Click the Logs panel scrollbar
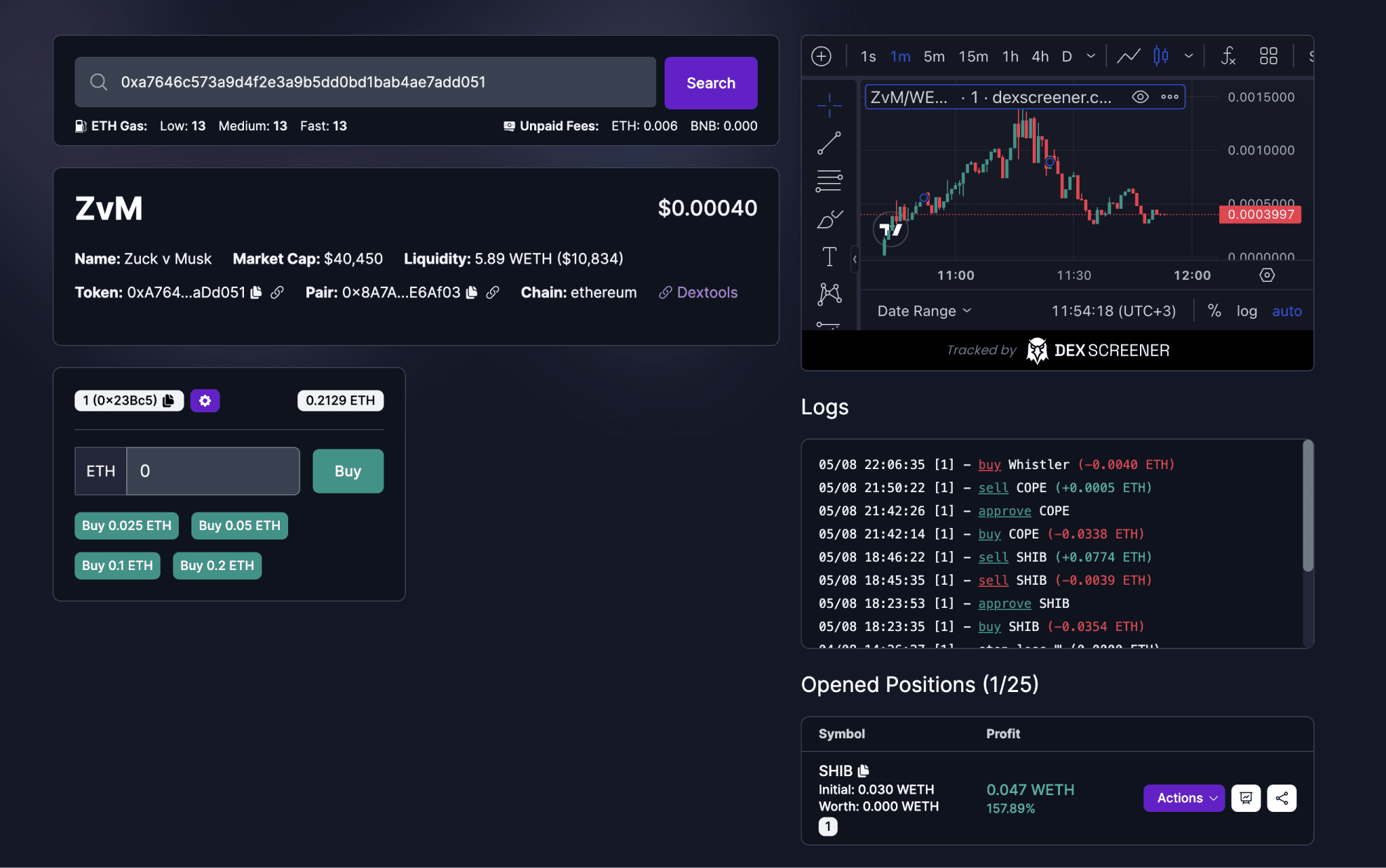 pyautogui.click(x=1307, y=506)
